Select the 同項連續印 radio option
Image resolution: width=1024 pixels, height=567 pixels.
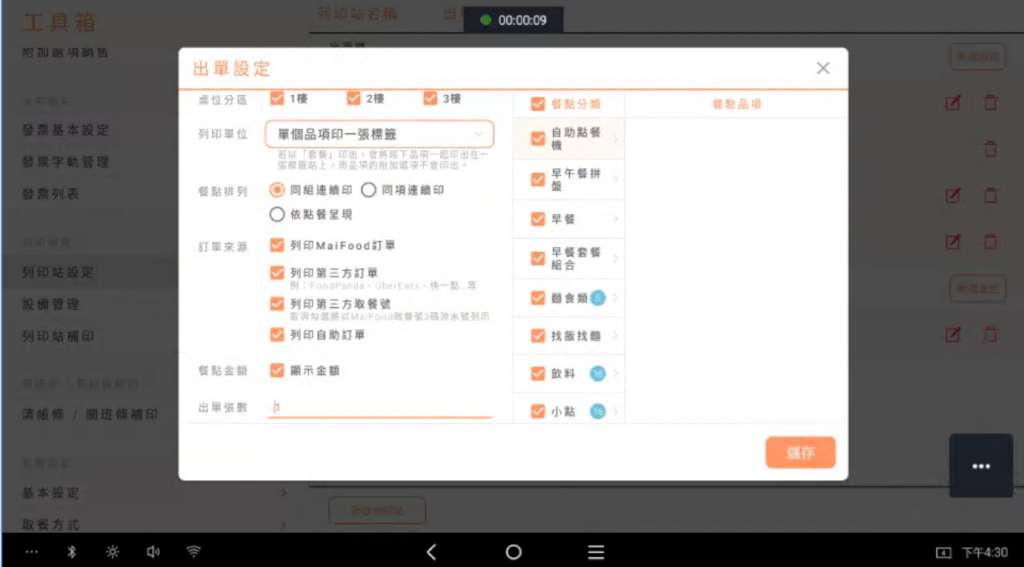tap(368, 189)
